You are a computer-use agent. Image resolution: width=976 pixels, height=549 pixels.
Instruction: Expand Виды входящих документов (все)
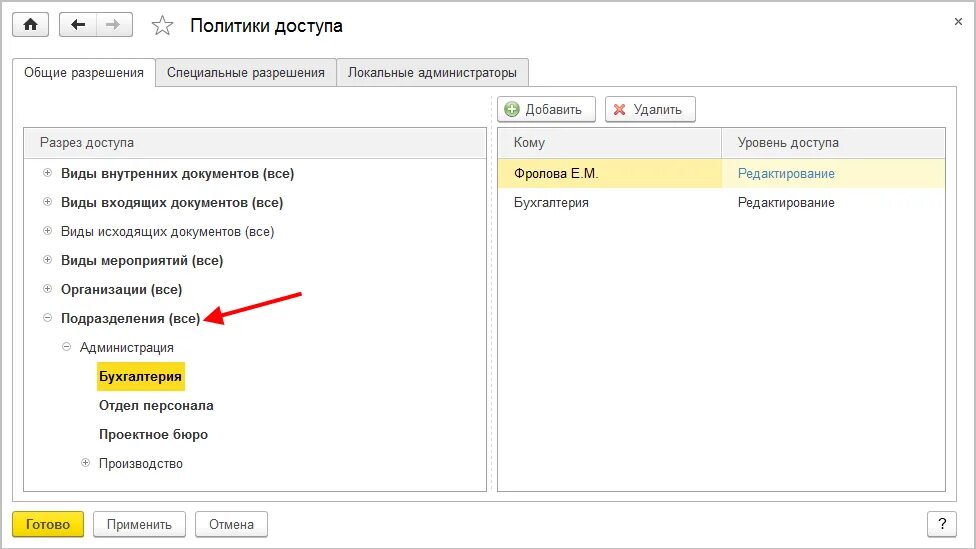point(47,202)
